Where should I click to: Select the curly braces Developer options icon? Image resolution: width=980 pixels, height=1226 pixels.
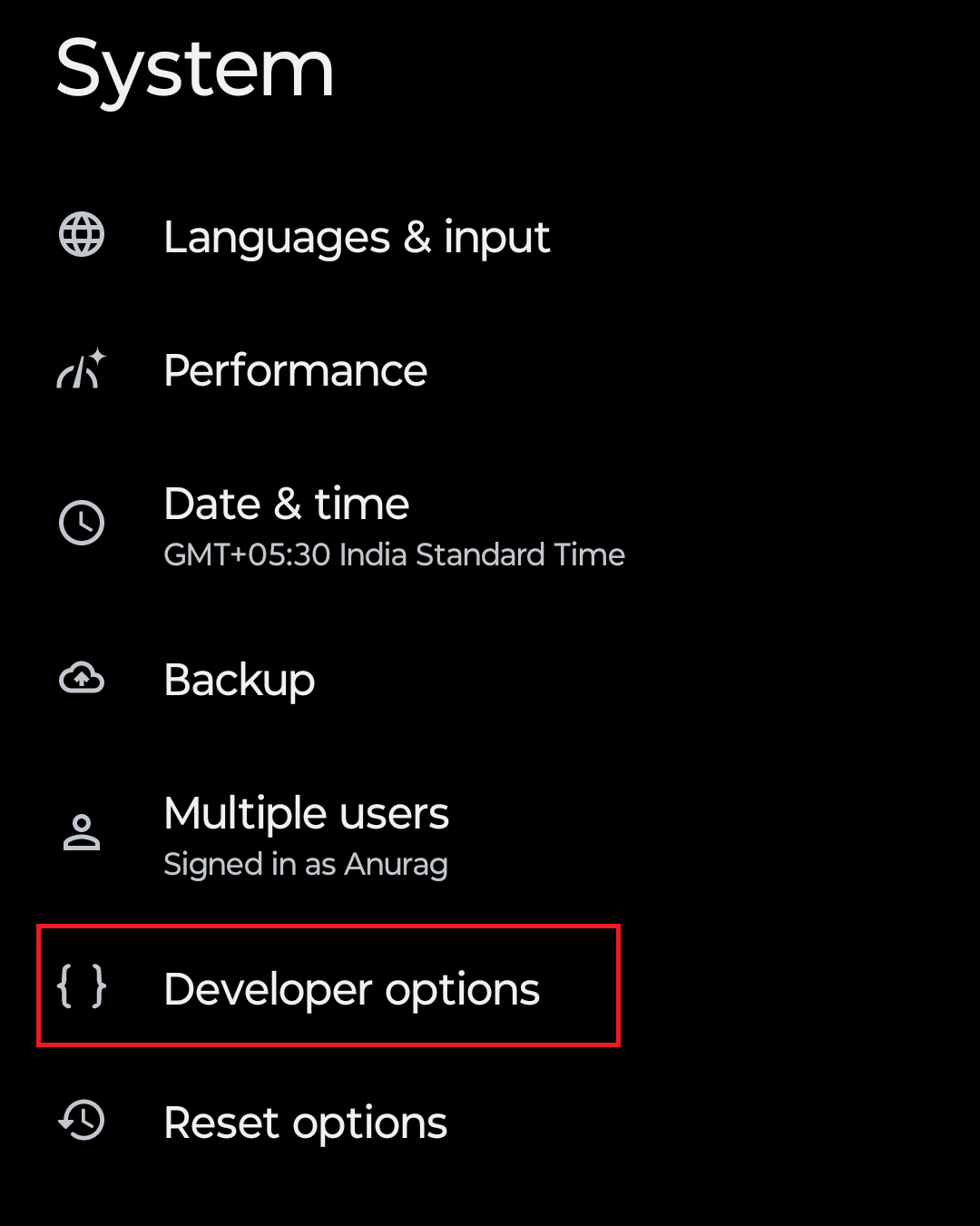tap(82, 989)
